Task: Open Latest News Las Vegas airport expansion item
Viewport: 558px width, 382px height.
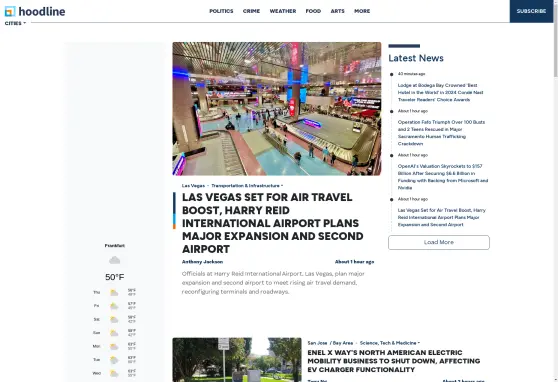Action: 442,218
